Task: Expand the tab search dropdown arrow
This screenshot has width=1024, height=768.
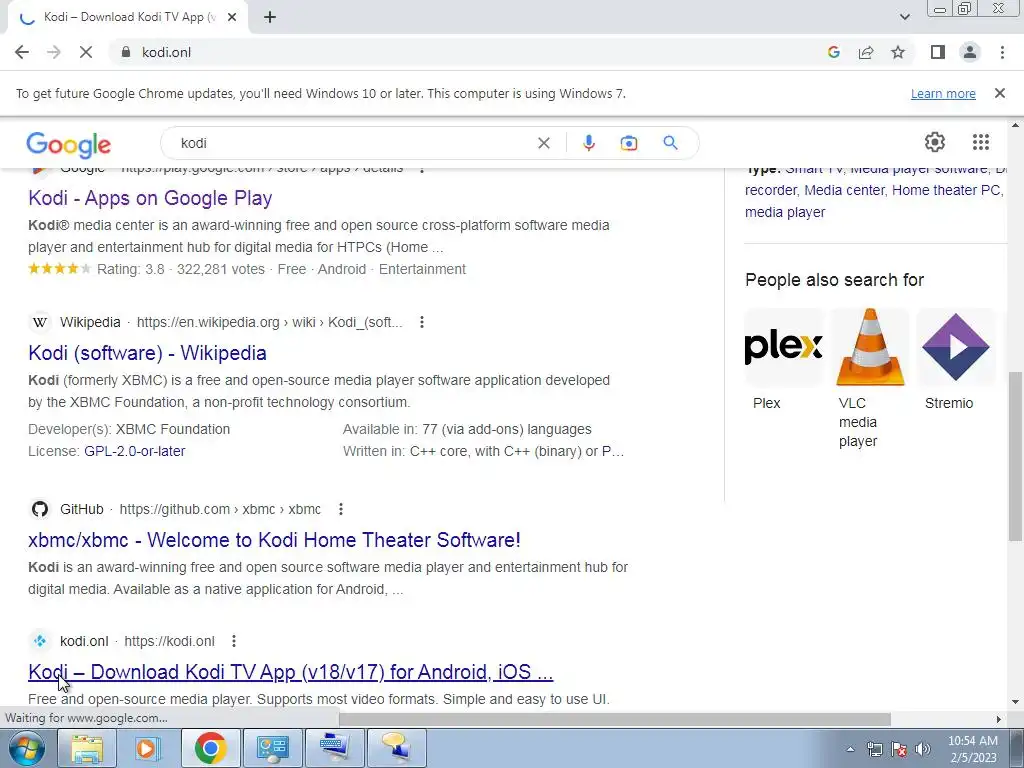Action: pyautogui.click(x=904, y=17)
